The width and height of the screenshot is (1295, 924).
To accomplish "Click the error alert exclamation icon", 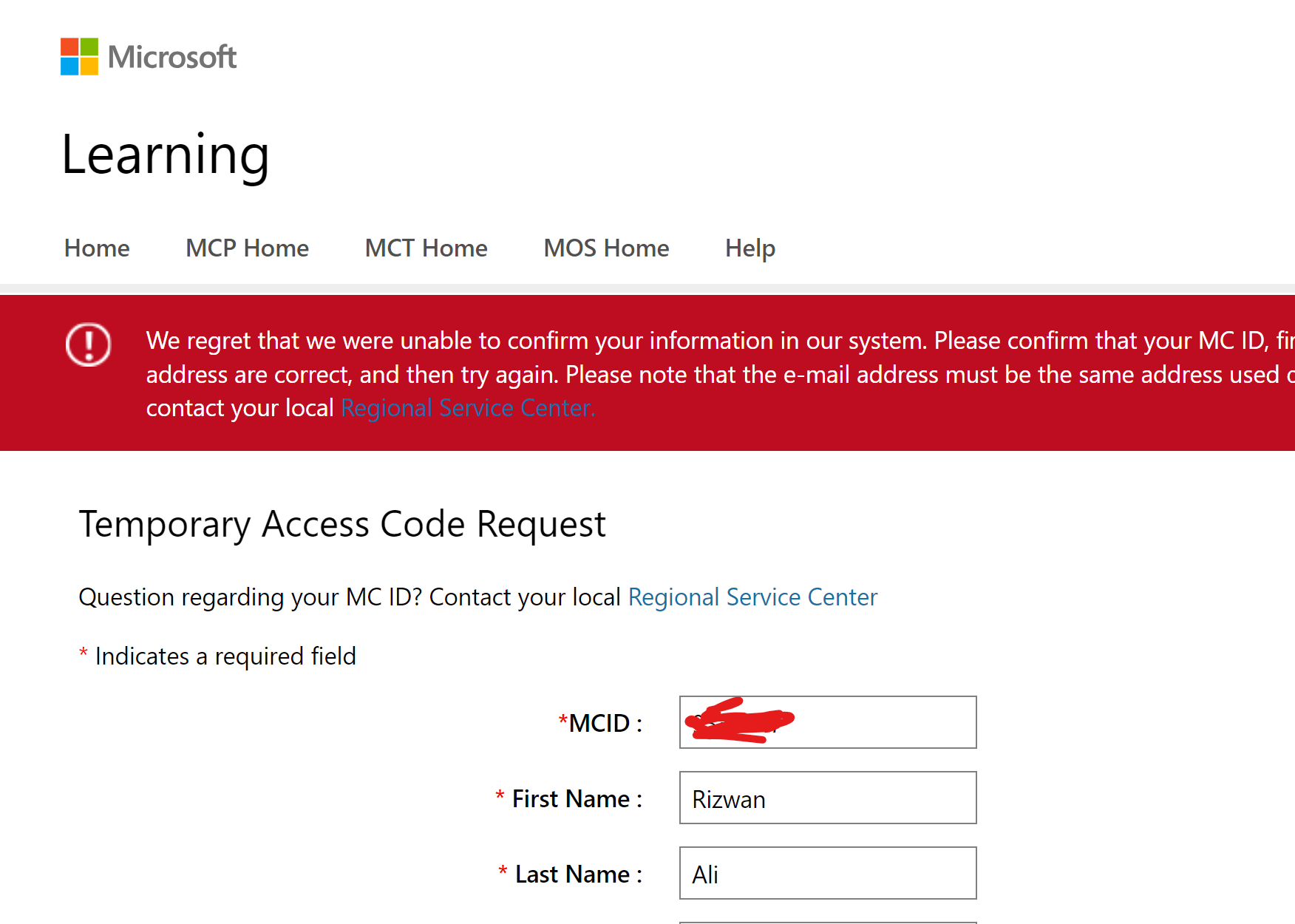I will coord(89,344).
